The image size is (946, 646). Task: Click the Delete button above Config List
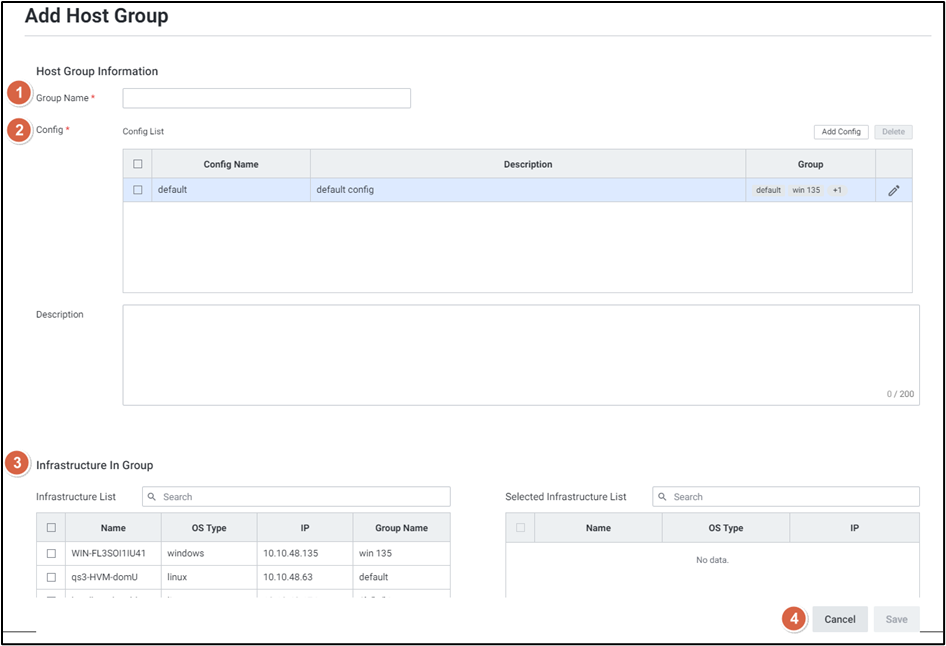[x=893, y=132]
